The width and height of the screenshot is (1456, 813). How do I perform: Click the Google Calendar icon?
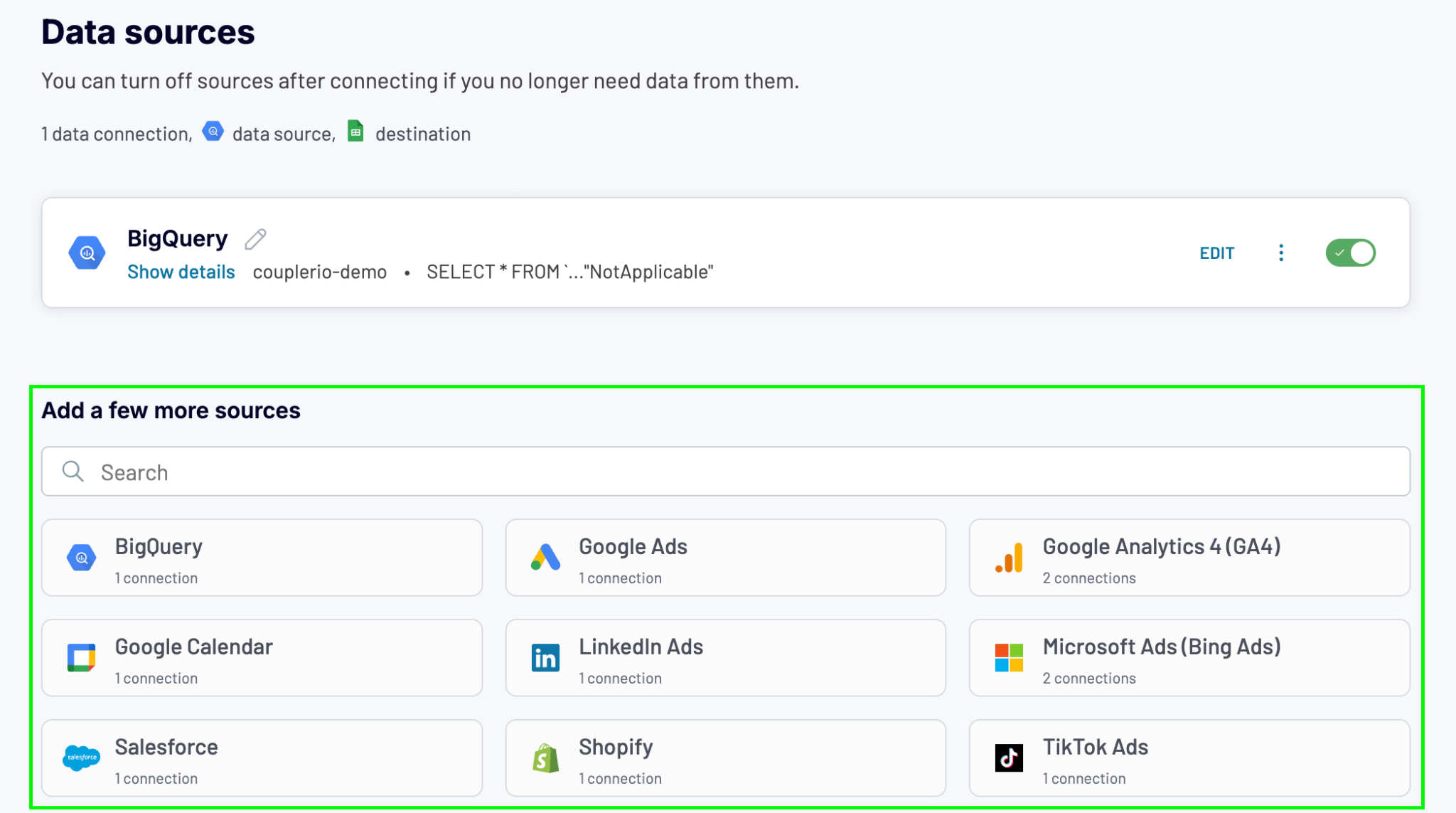82,657
